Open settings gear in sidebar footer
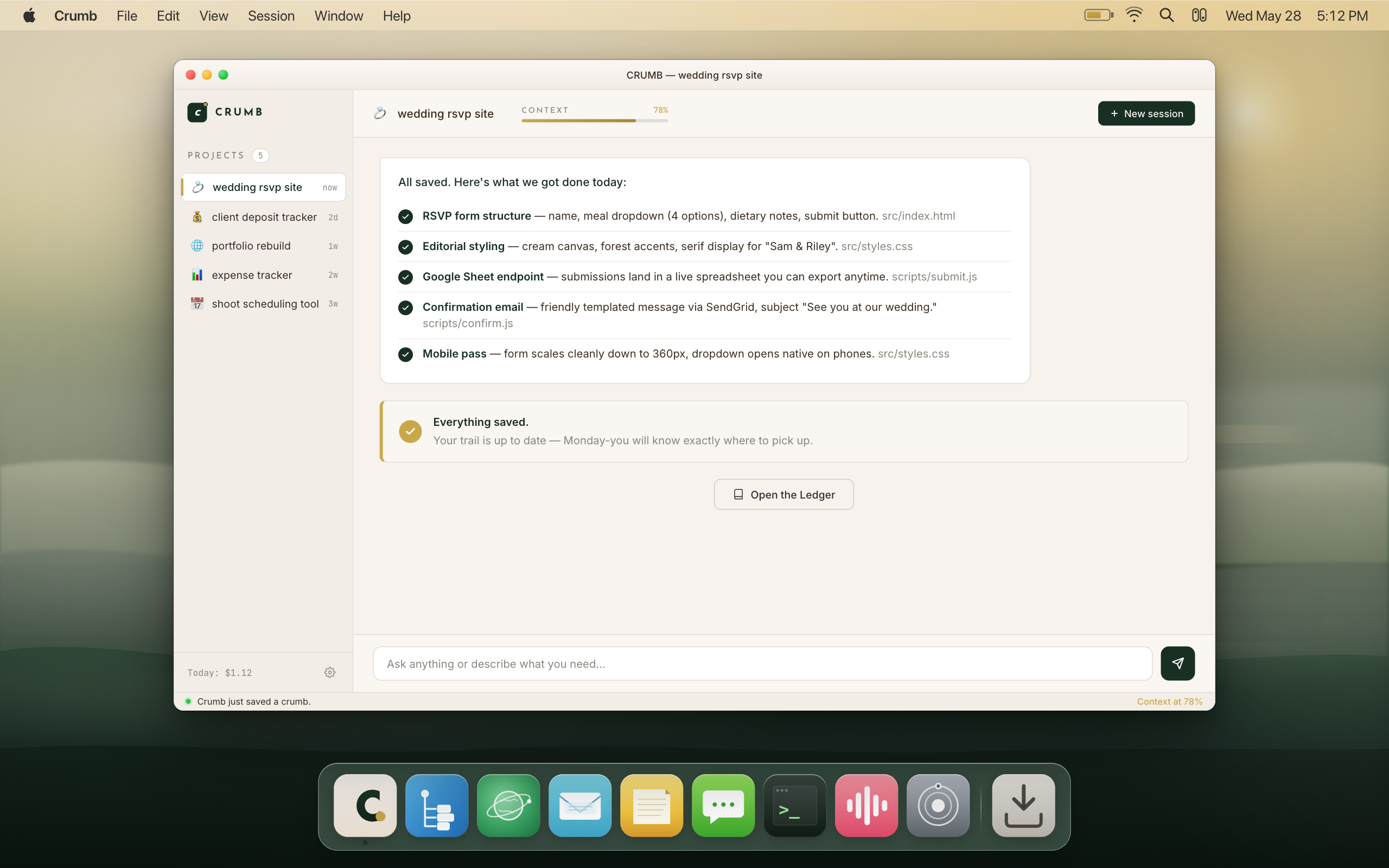The image size is (1389, 868). click(329, 672)
